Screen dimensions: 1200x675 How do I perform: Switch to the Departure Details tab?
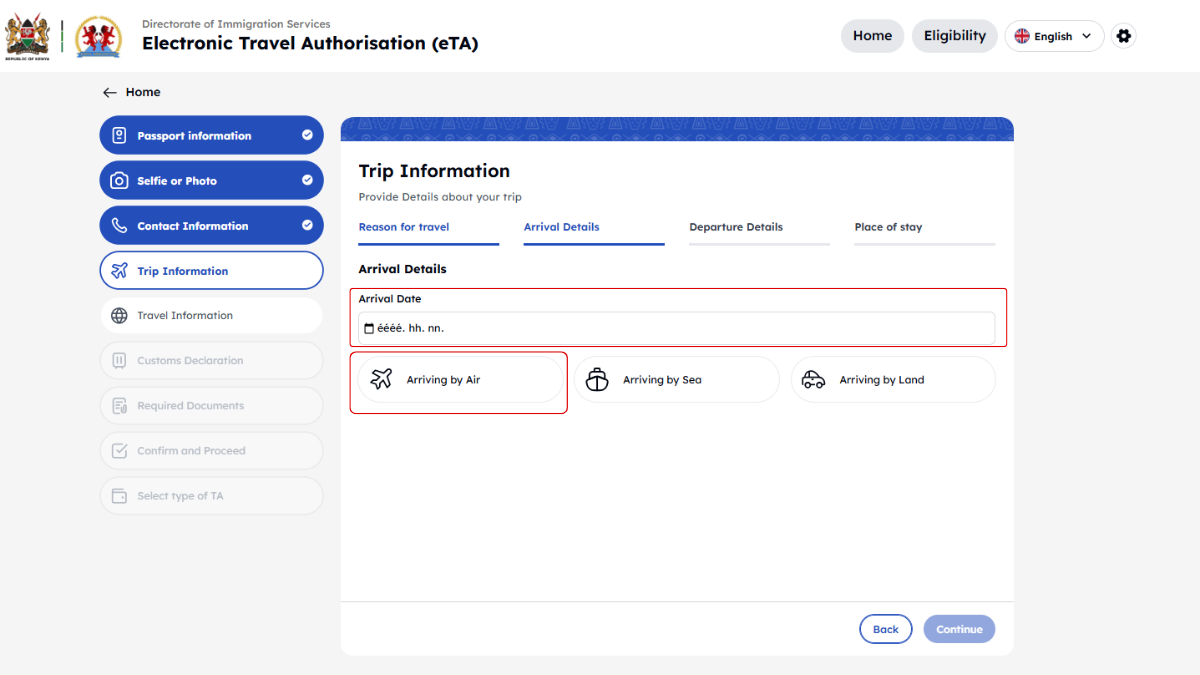coord(736,227)
